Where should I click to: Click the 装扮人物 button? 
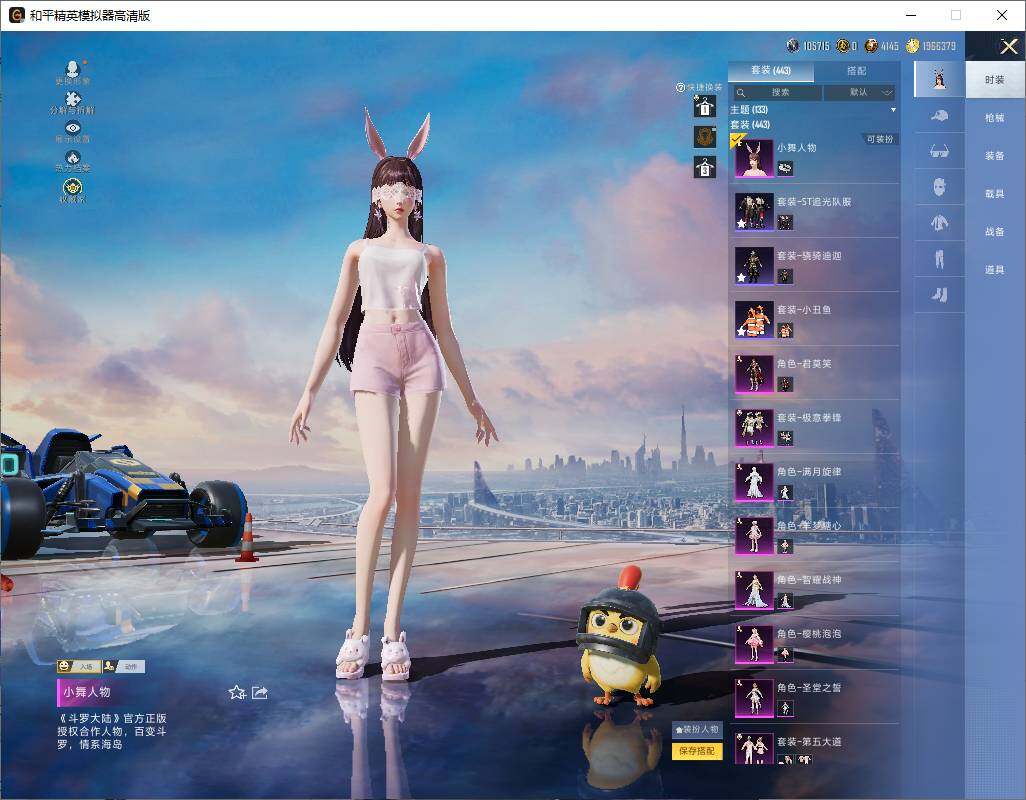pos(697,729)
